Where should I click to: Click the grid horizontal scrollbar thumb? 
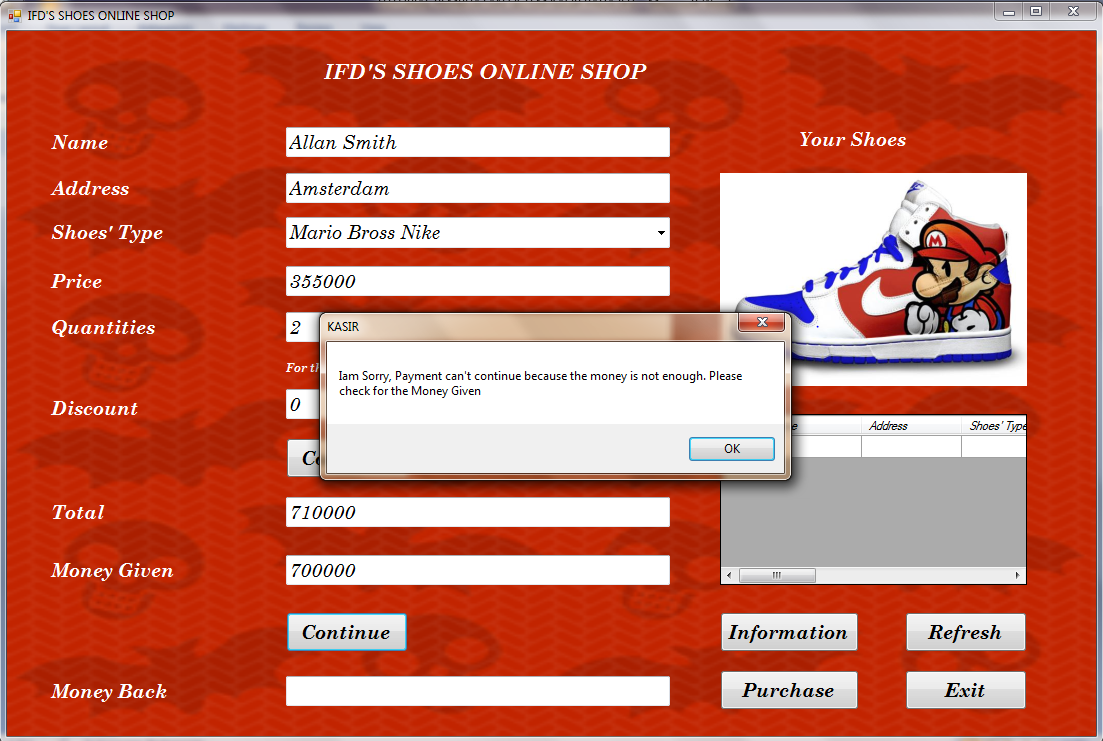coord(777,576)
